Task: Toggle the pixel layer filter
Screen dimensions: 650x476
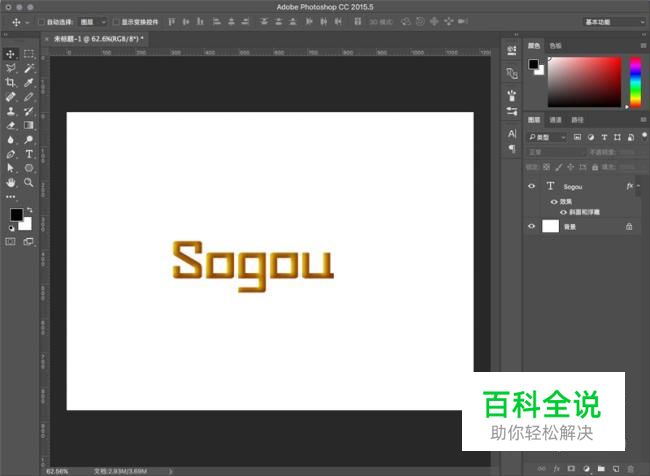Action: tap(577, 137)
